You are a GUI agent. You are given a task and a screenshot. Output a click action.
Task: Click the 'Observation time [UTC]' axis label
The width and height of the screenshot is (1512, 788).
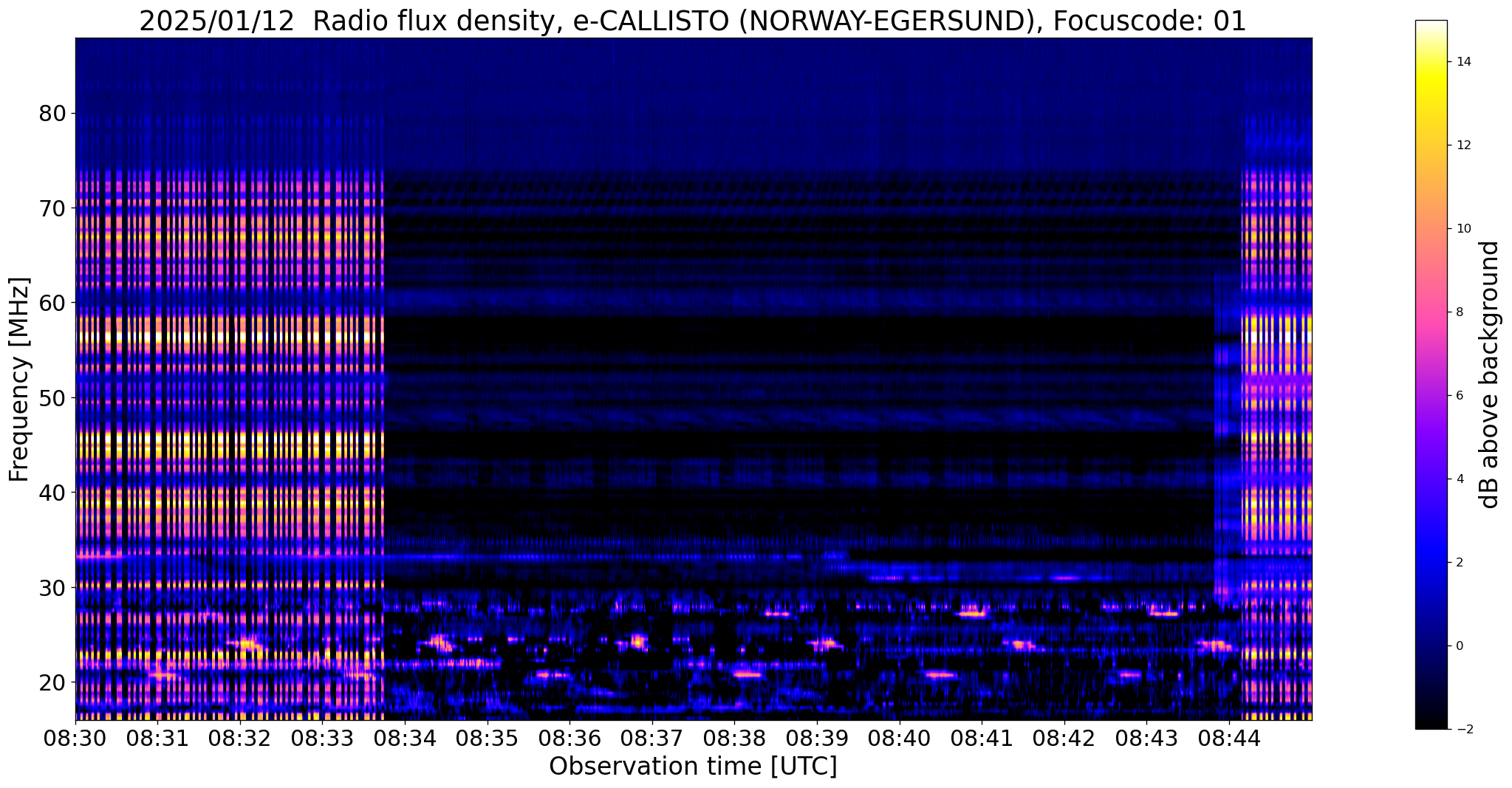pyautogui.click(x=693, y=766)
